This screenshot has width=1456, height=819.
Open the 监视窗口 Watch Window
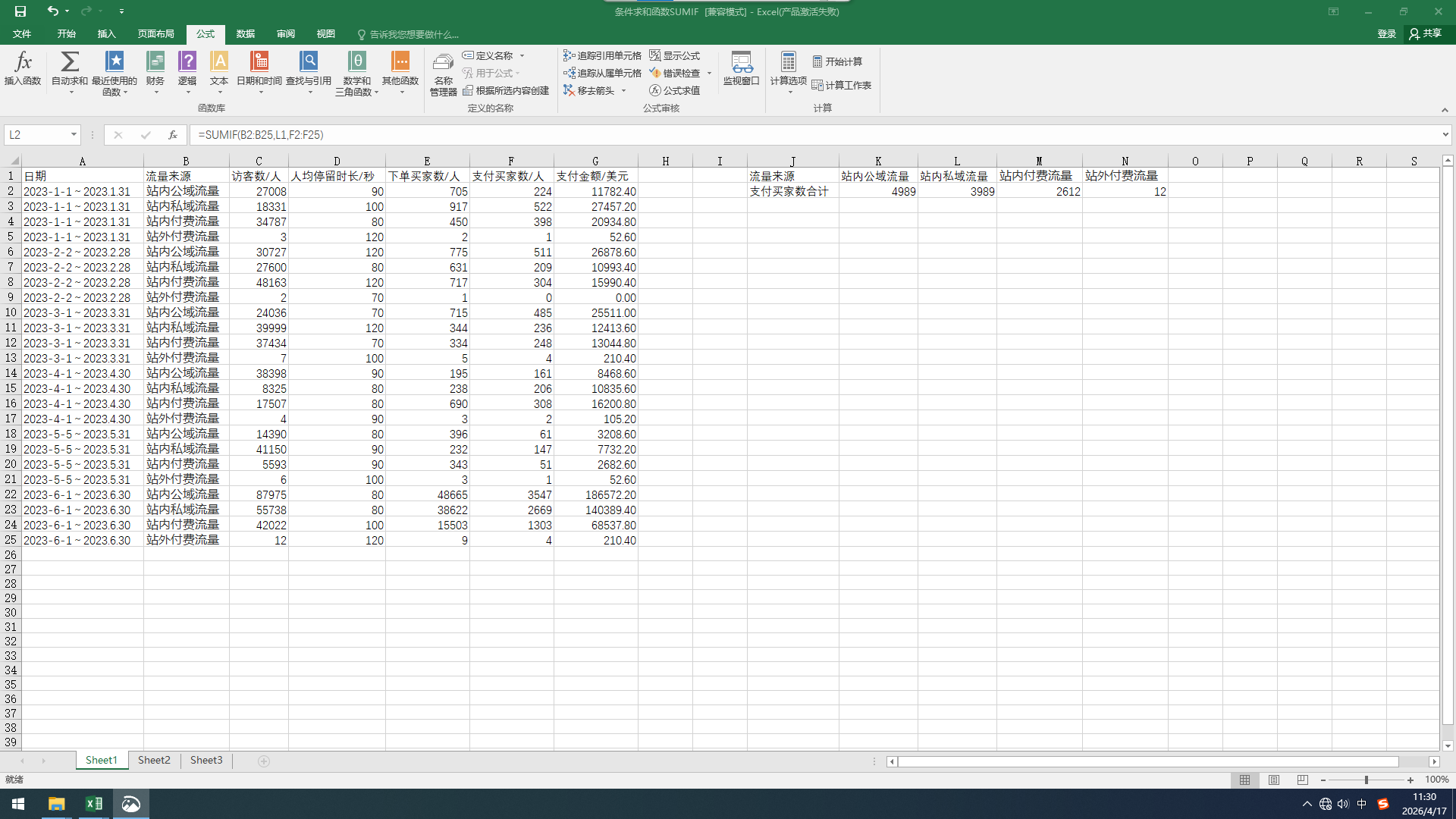[742, 68]
